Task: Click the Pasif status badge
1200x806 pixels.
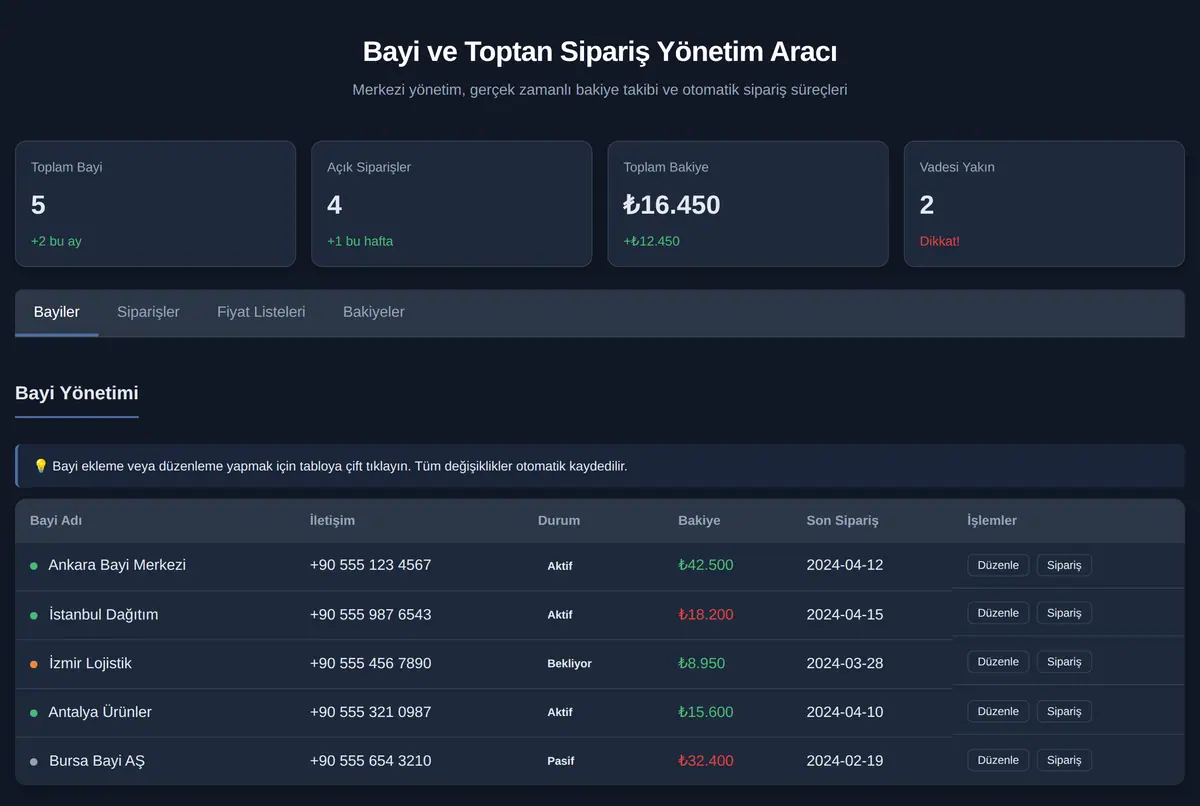Action: click(x=560, y=761)
